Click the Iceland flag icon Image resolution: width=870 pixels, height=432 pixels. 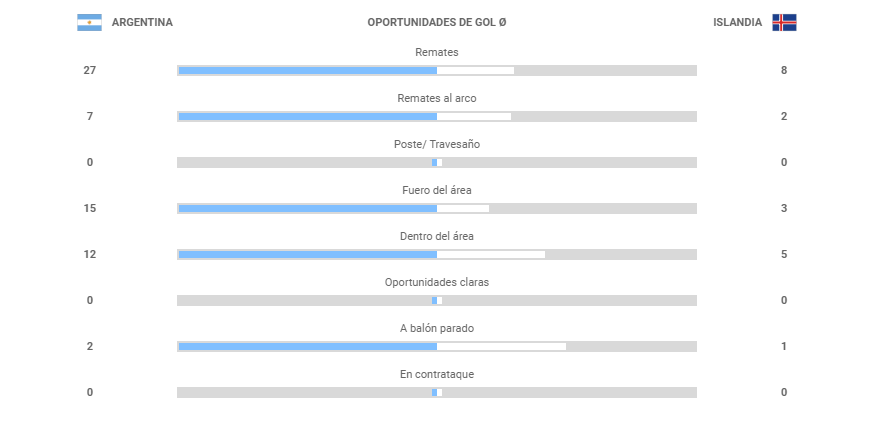(784, 22)
